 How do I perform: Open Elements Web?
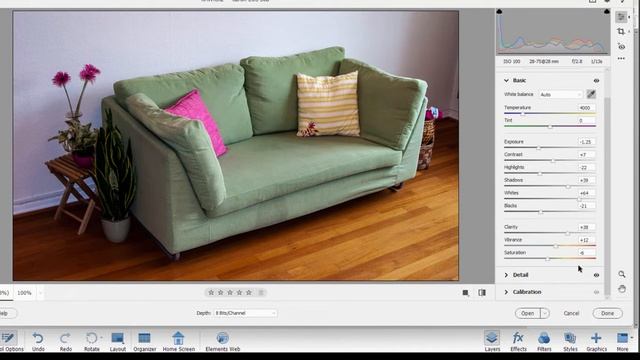click(x=222, y=341)
